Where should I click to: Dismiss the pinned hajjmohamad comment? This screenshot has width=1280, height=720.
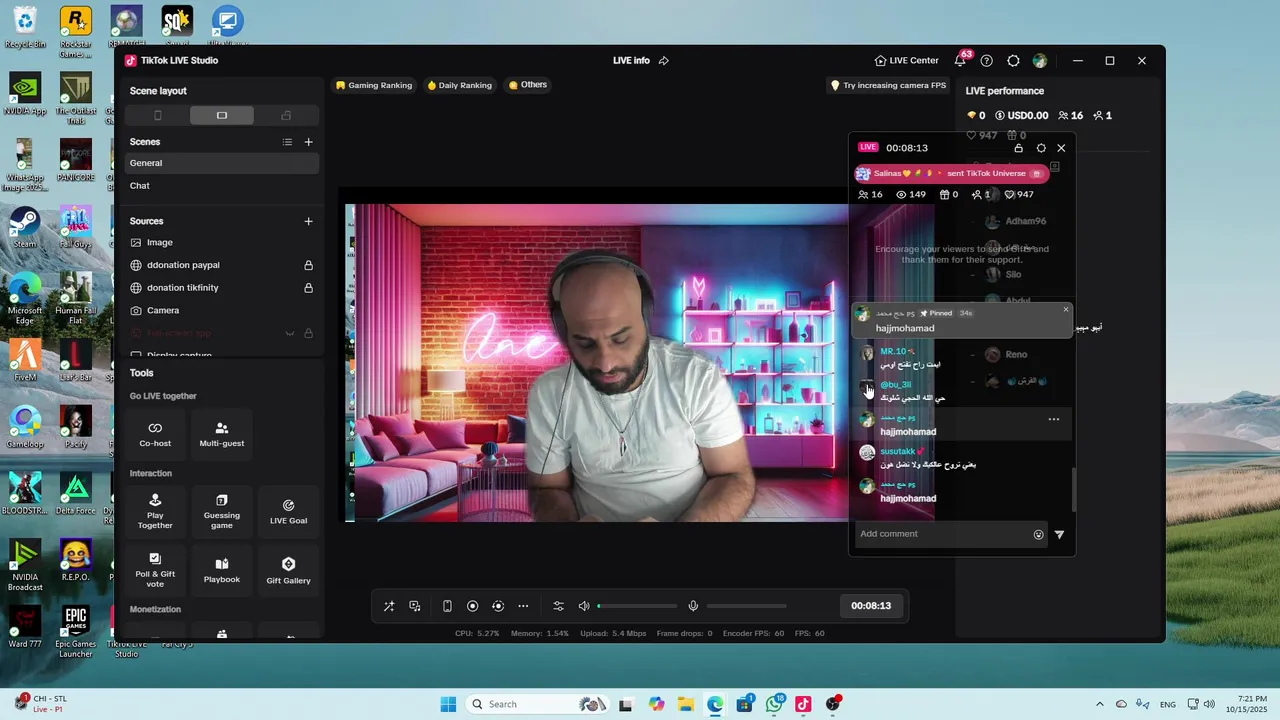coord(1066,309)
